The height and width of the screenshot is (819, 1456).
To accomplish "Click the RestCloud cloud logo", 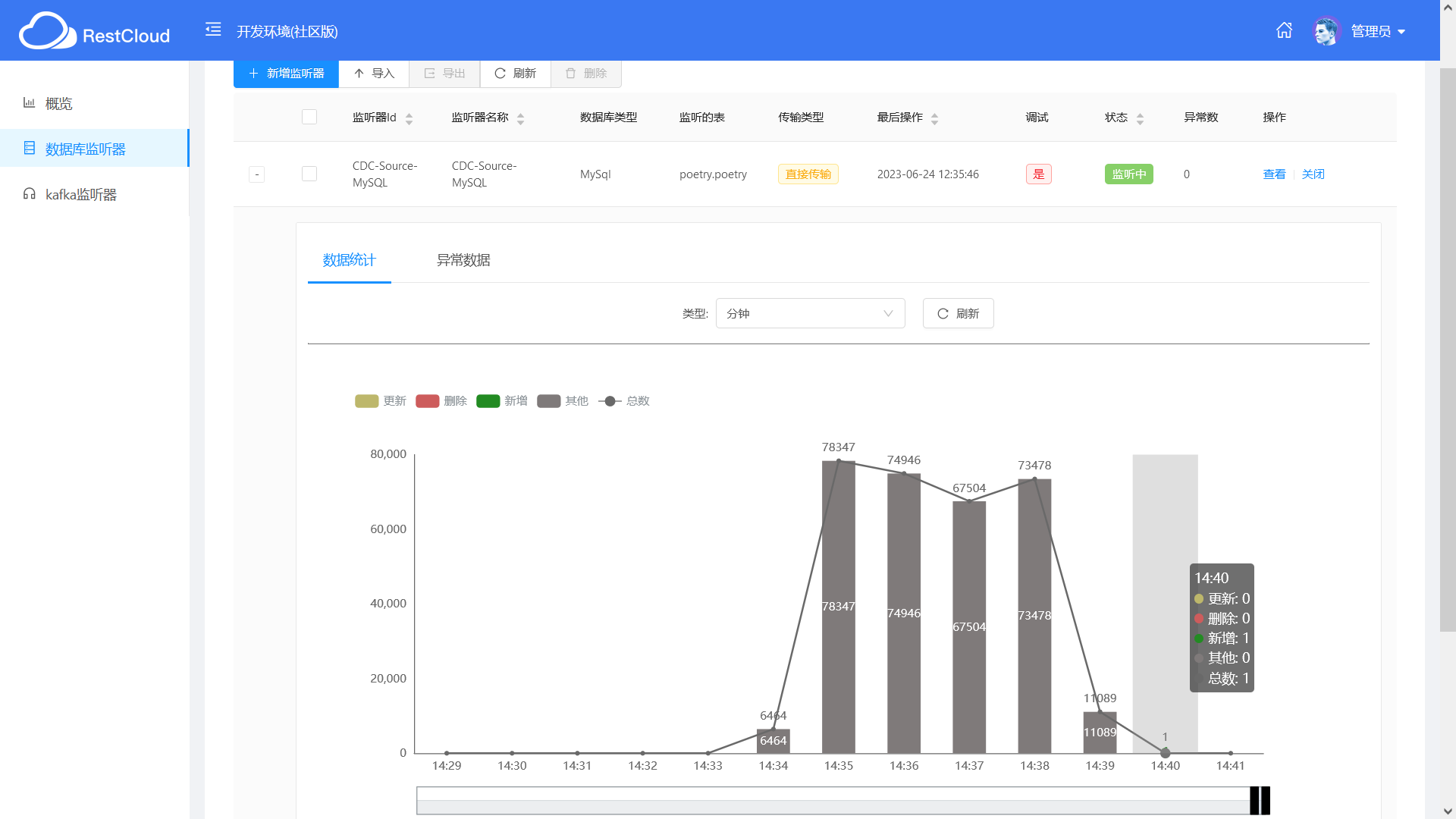I will (47, 32).
